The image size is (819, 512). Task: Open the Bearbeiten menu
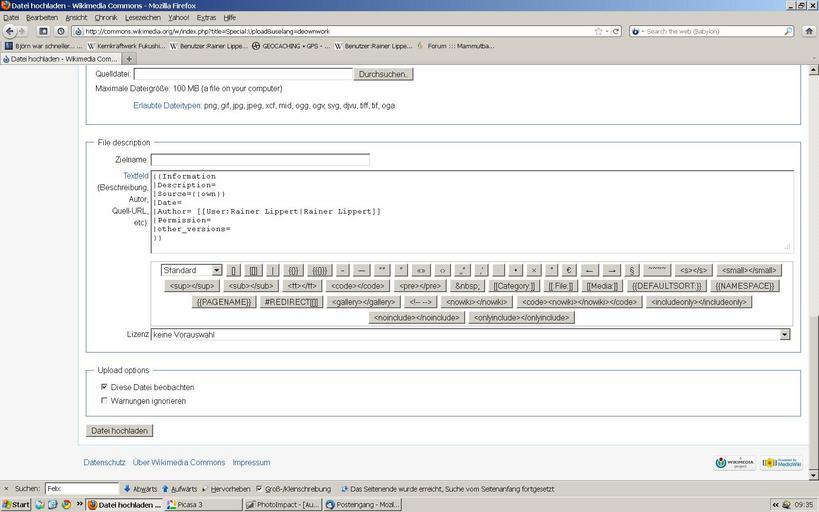point(42,17)
